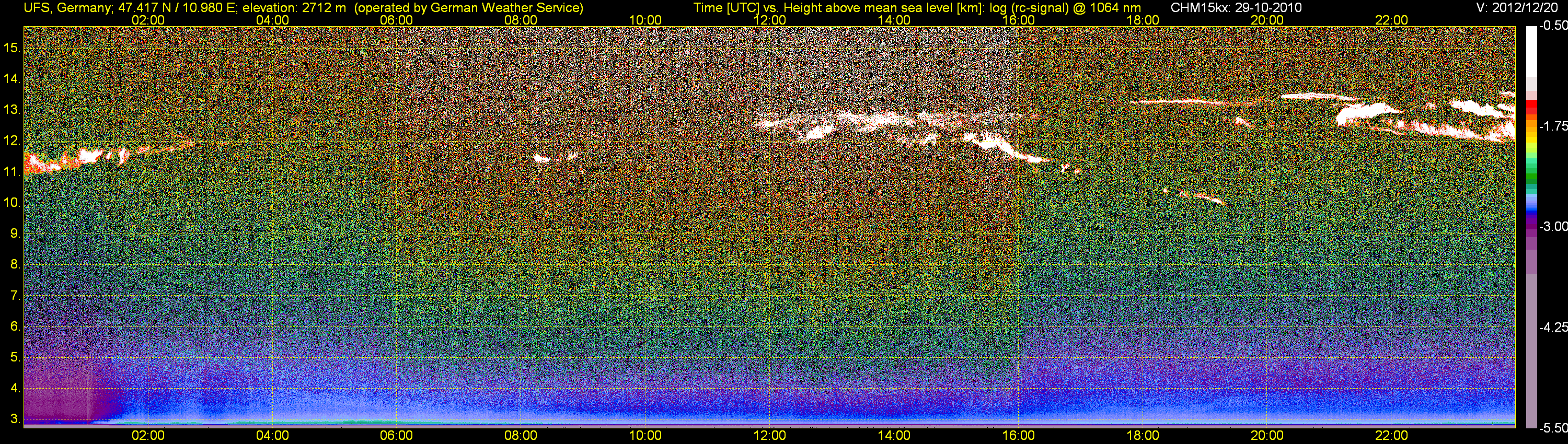Click the top-axis time label "18:00"
Image resolution: width=1568 pixels, height=444 pixels.
(x=1143, y=20)
